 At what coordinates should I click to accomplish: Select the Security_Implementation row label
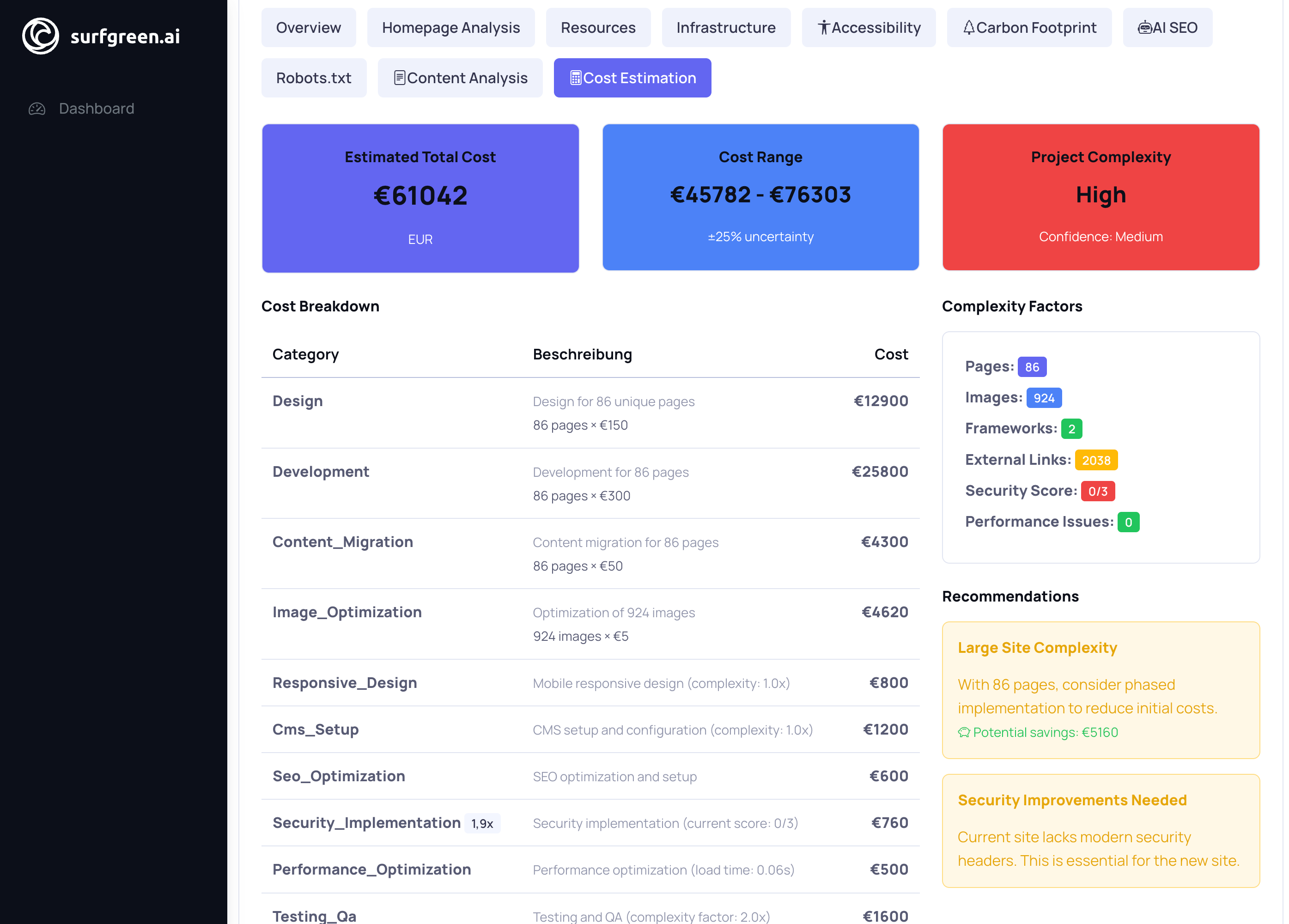(366, 823)
